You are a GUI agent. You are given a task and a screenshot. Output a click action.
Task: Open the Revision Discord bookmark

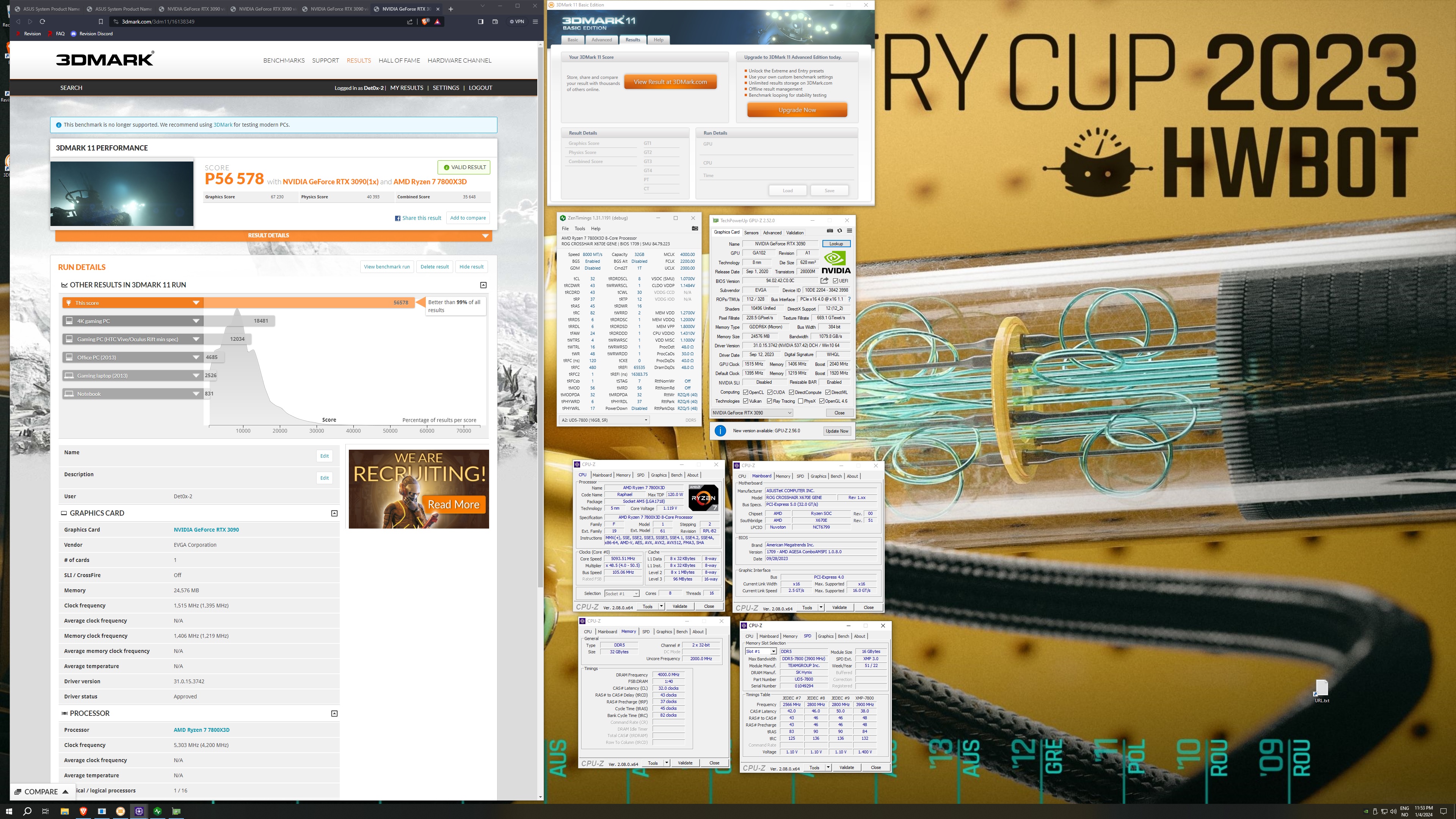[x=91, y=33]
